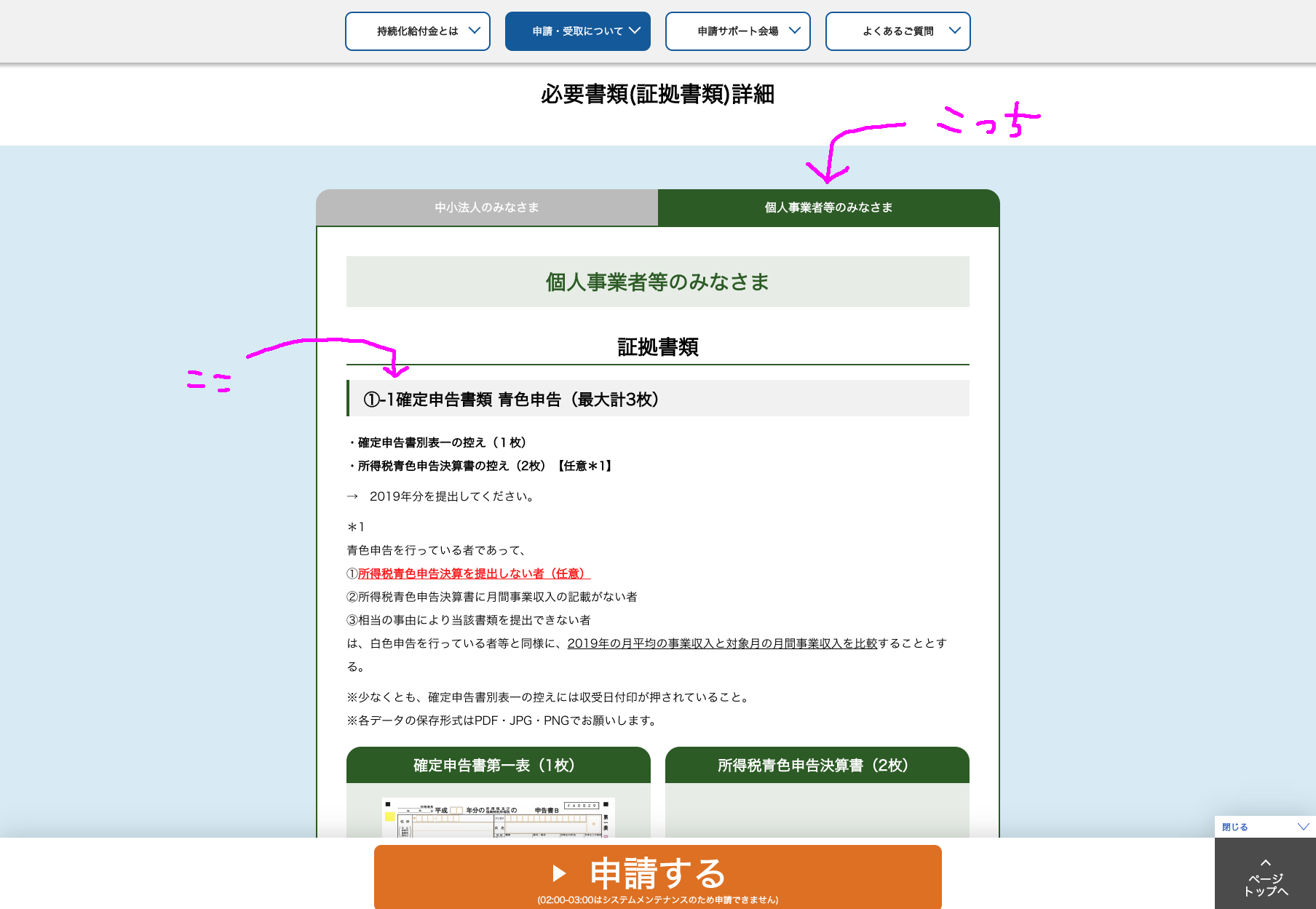
Task: Click the down chevron icon beside 閉じる
Action: (x=1303, y=827)
